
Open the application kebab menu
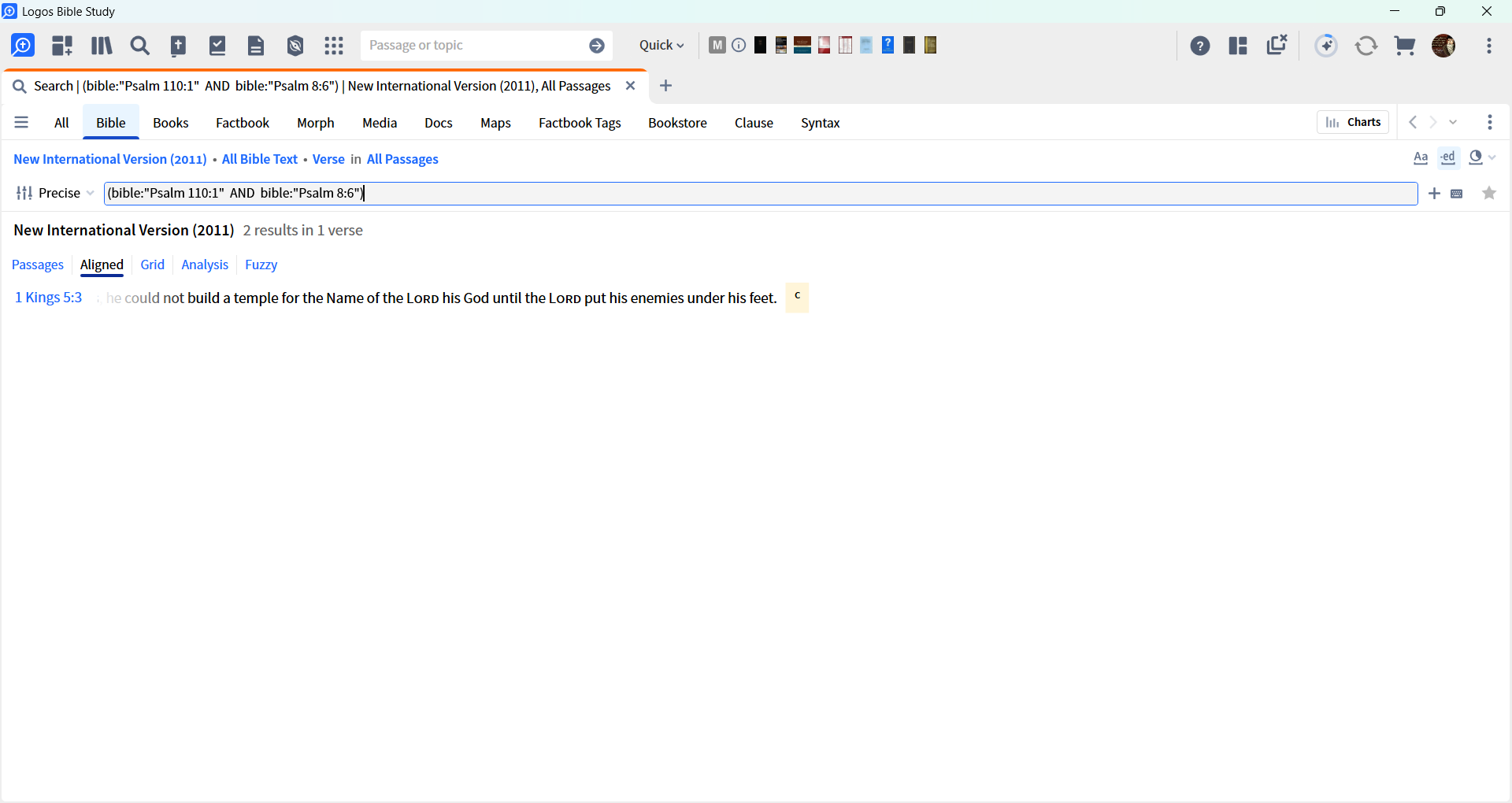click(x=1489, y=46)
